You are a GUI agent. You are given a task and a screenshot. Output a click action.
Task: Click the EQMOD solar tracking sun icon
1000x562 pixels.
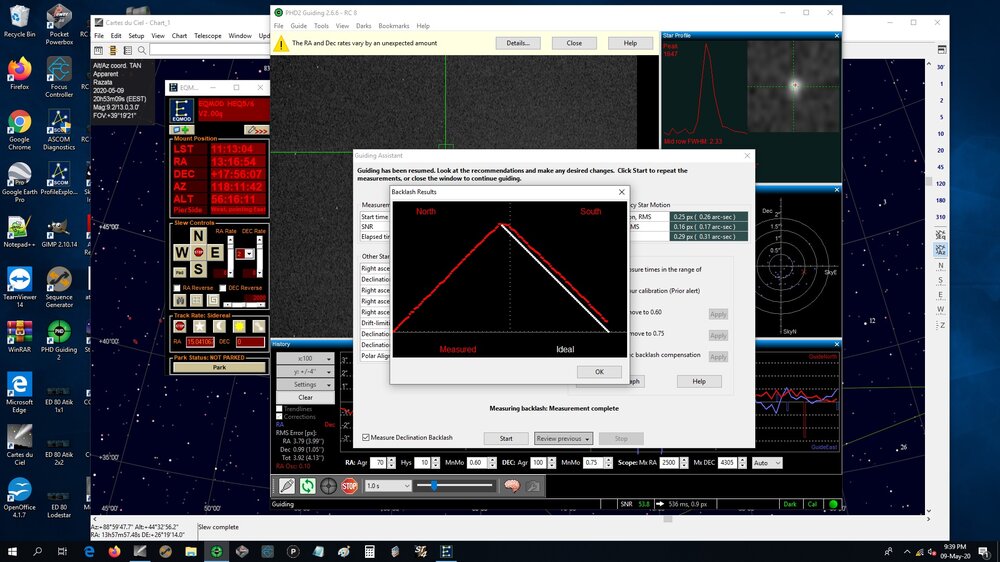pyautogui.click(x=238, y=326)
